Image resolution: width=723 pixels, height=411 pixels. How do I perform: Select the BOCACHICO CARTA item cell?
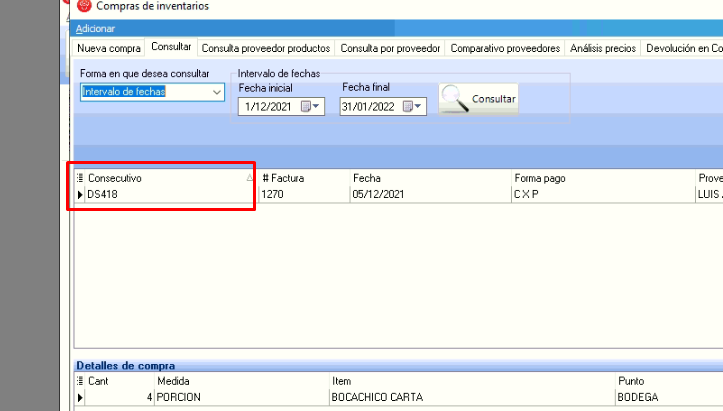[376, 397]
